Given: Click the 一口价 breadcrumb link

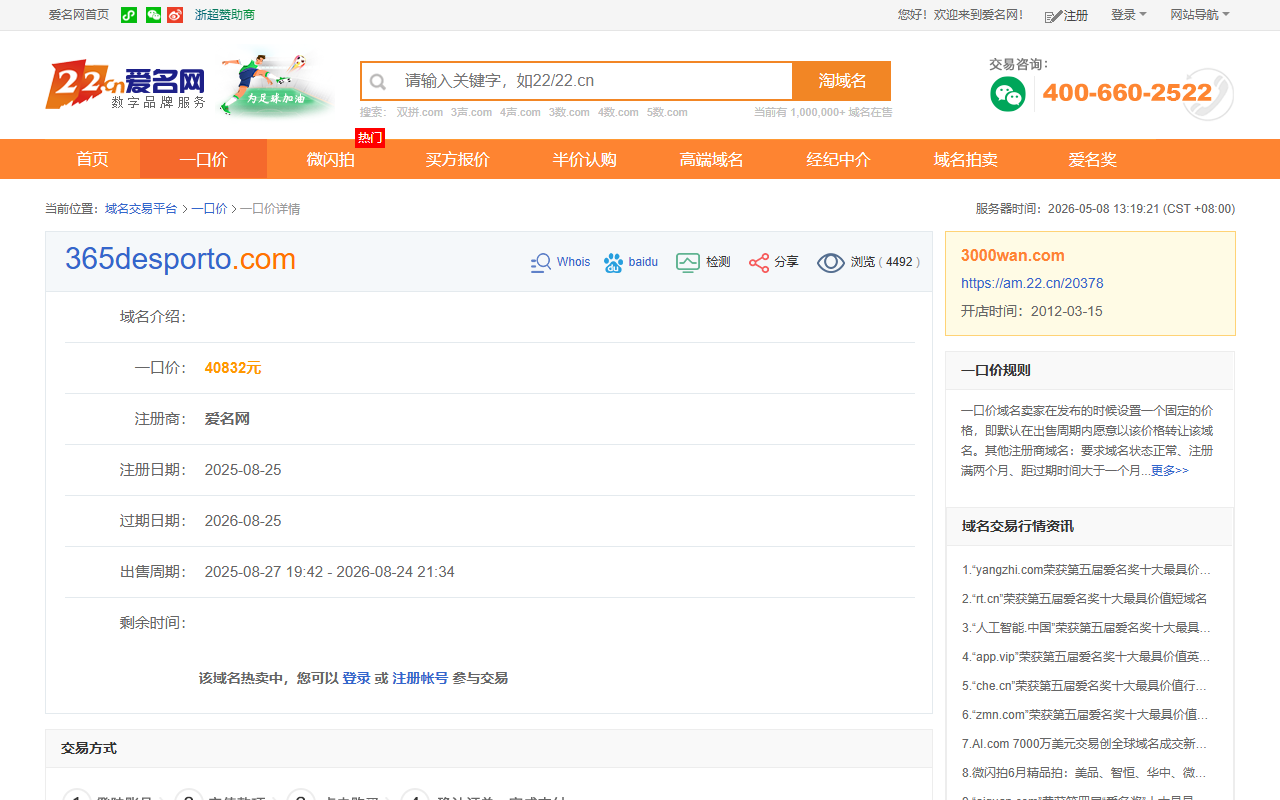Looking at the screenshot, I should coord(209,209).
